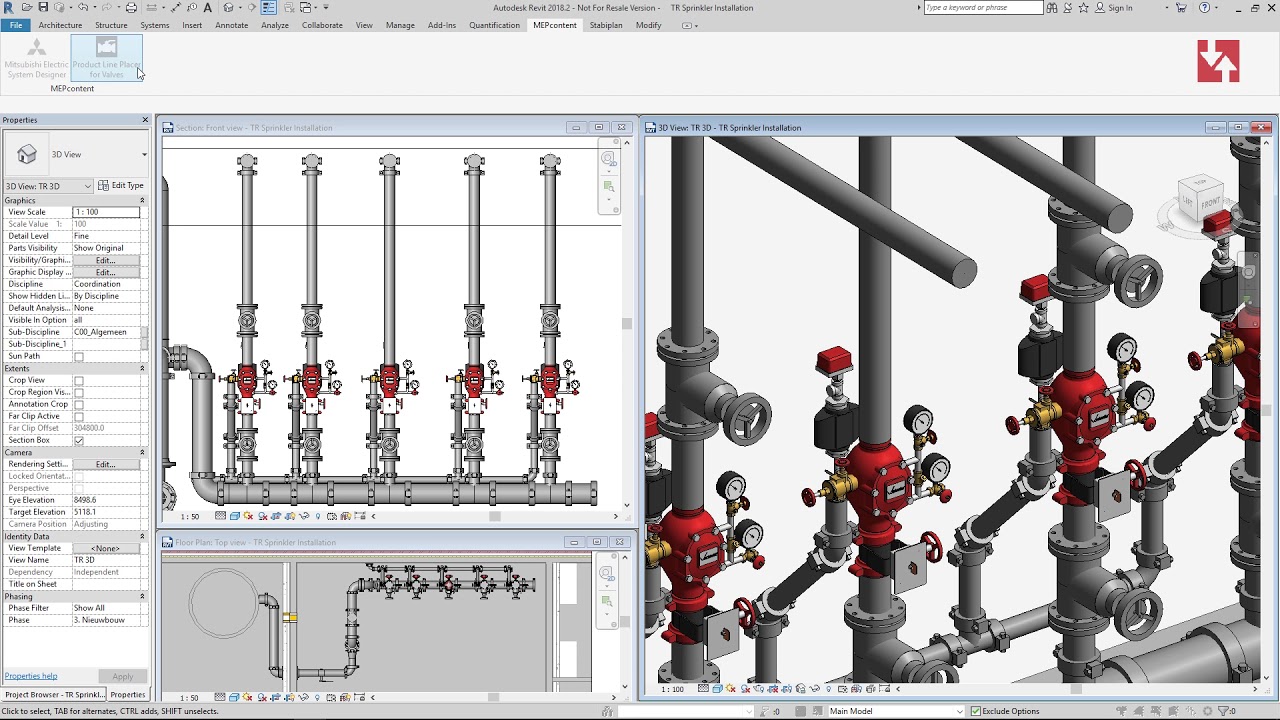Toggle the Annotation Crop checkbox
1280x720 pixels.
tap(79, 405)
